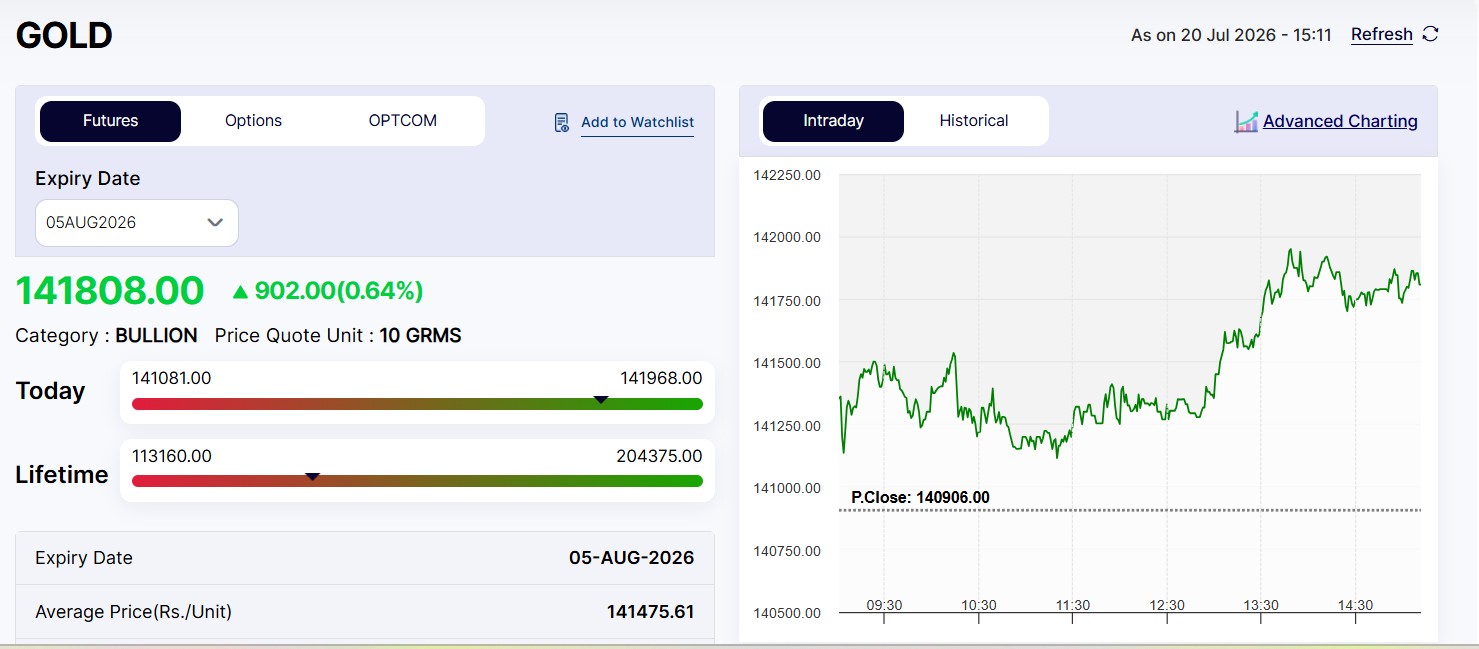Switch to the Options tab
The height and width of the screenshot is (649, 1479).
point(253,121)
